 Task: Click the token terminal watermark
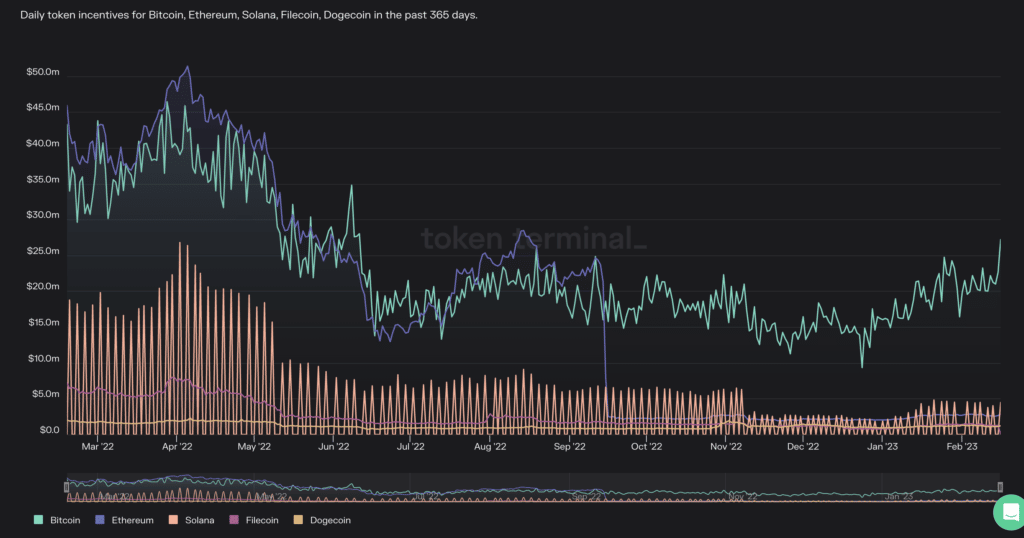(533, 239)
